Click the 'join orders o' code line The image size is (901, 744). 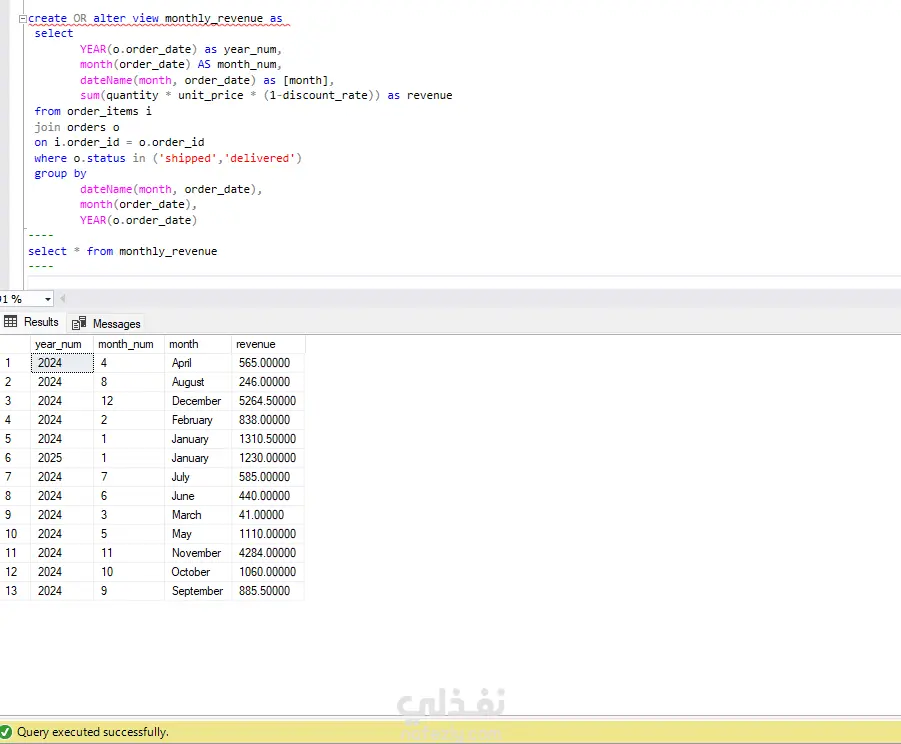(x=76, y=127)
